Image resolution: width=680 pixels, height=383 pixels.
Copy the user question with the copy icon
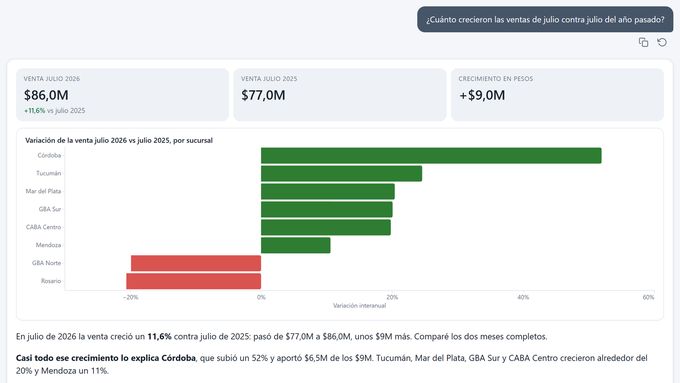point(644,42)
